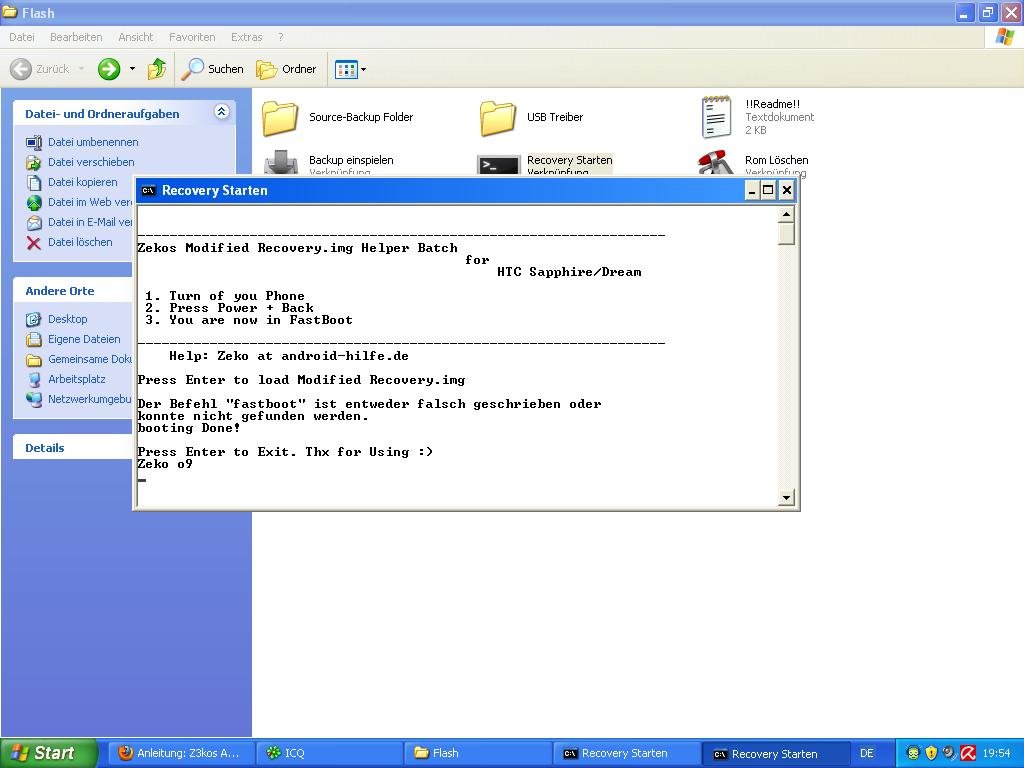The image size is (1024, 768).
Task: Collapse the Datei- und Ordneraufgaben panel
Action: pos(221,112)
